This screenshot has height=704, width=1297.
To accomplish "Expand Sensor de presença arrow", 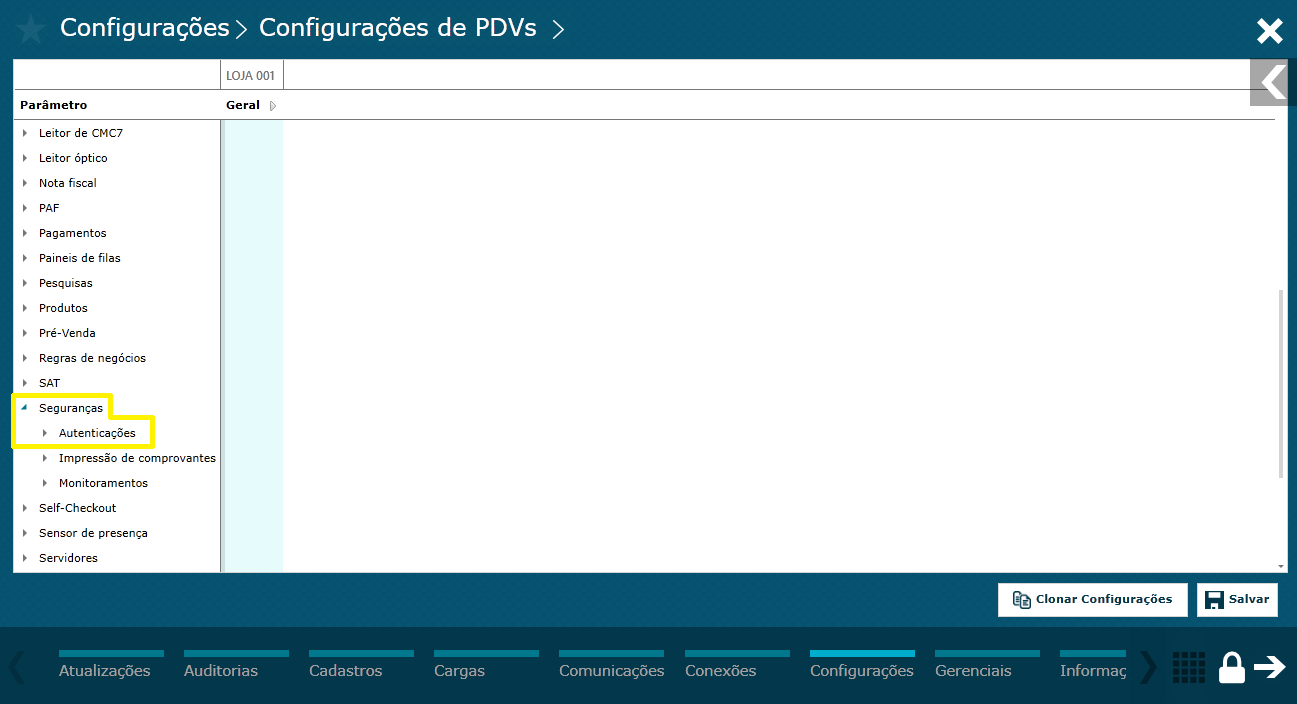I will click(25, 533).
